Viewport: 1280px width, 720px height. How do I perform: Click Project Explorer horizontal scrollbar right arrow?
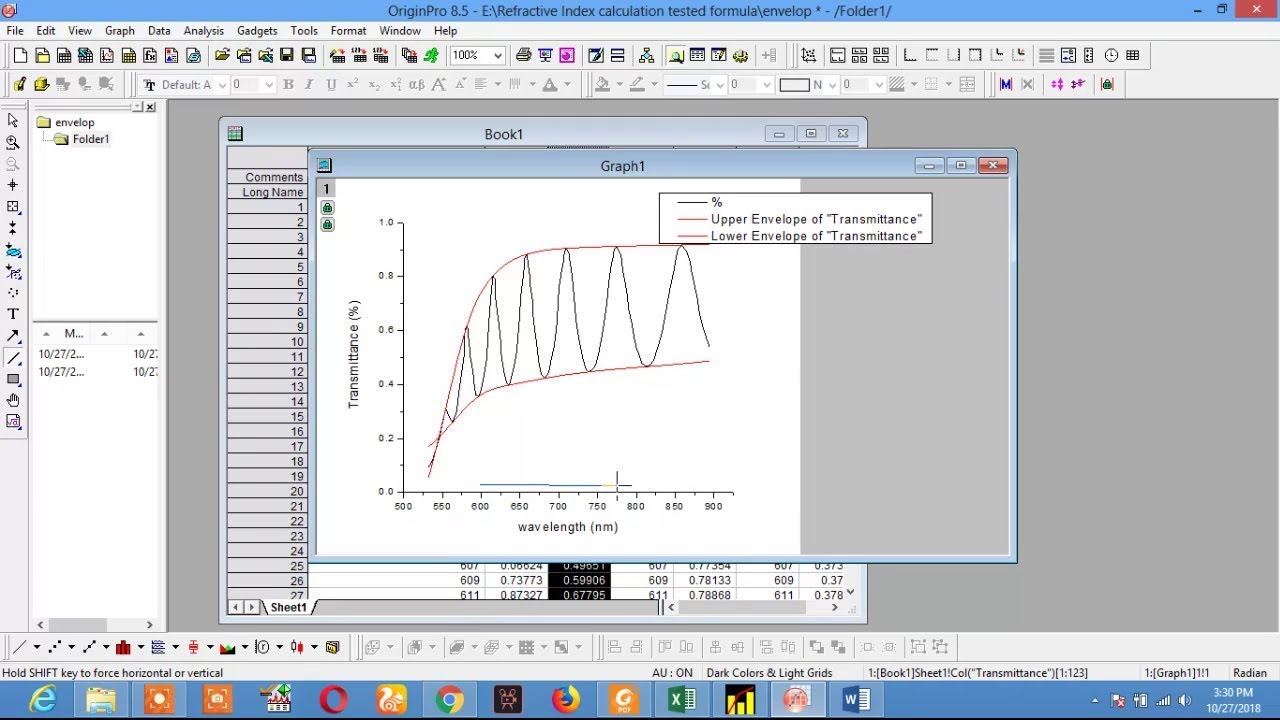[x=150, y=624]
